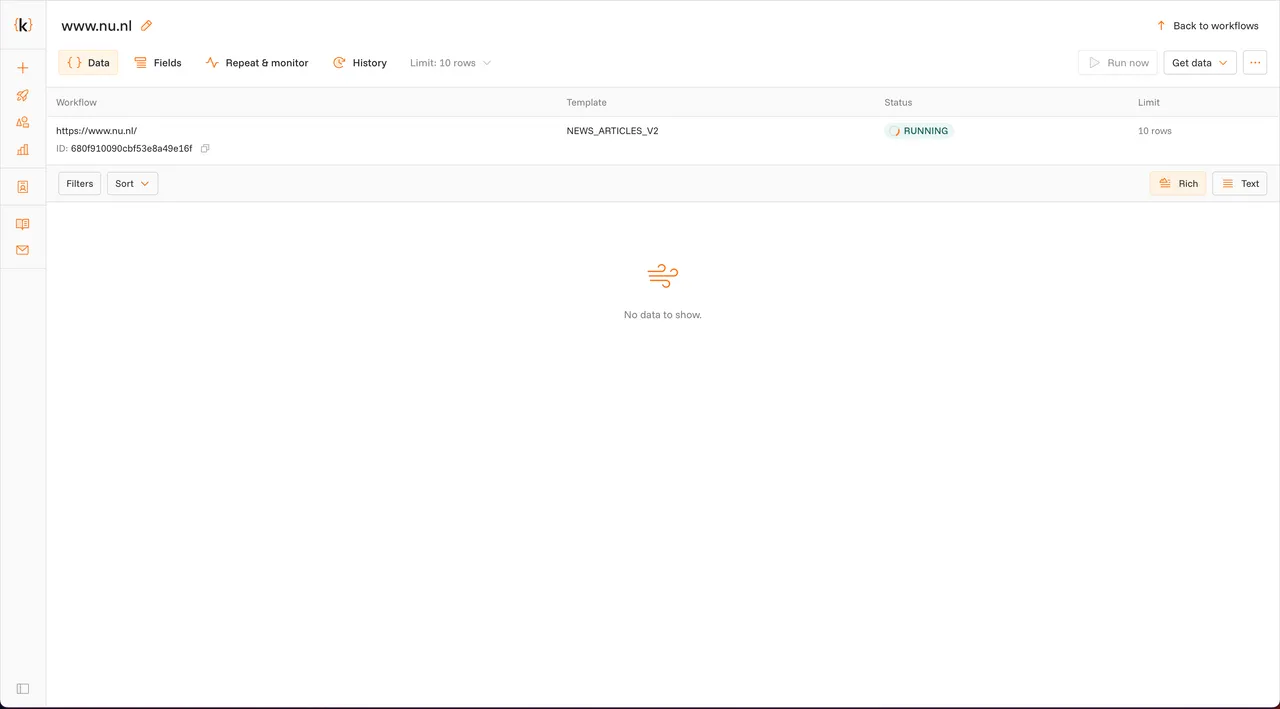Open the Get data dropdown
The width and height of the screenshot is (1280, 709).
[1200, 63]
